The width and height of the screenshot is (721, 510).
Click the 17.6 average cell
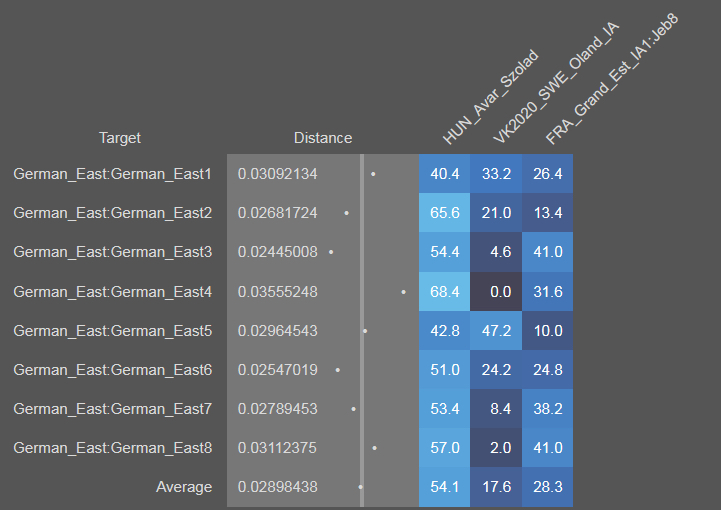pos(496,487)
